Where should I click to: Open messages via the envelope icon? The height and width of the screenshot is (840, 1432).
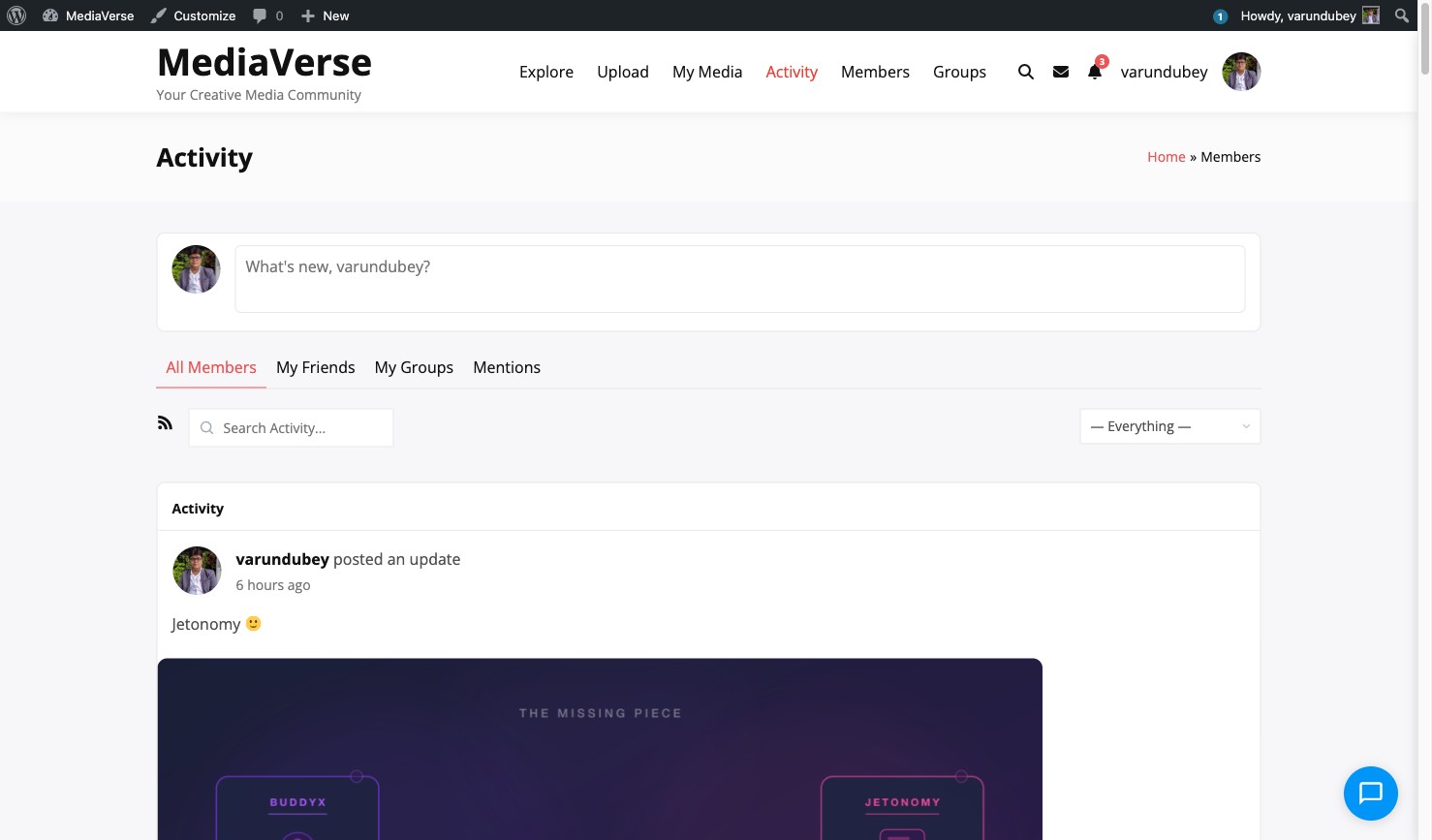(x=1061, y=72)
